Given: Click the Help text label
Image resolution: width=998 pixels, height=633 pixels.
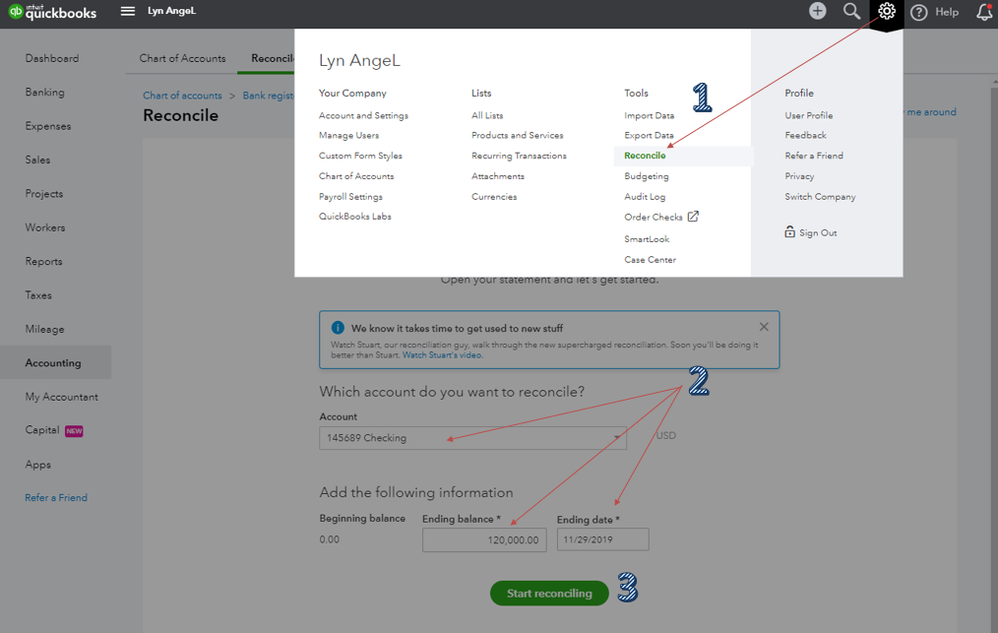Looking at the screenshot, I should click(x=946, y=12).
